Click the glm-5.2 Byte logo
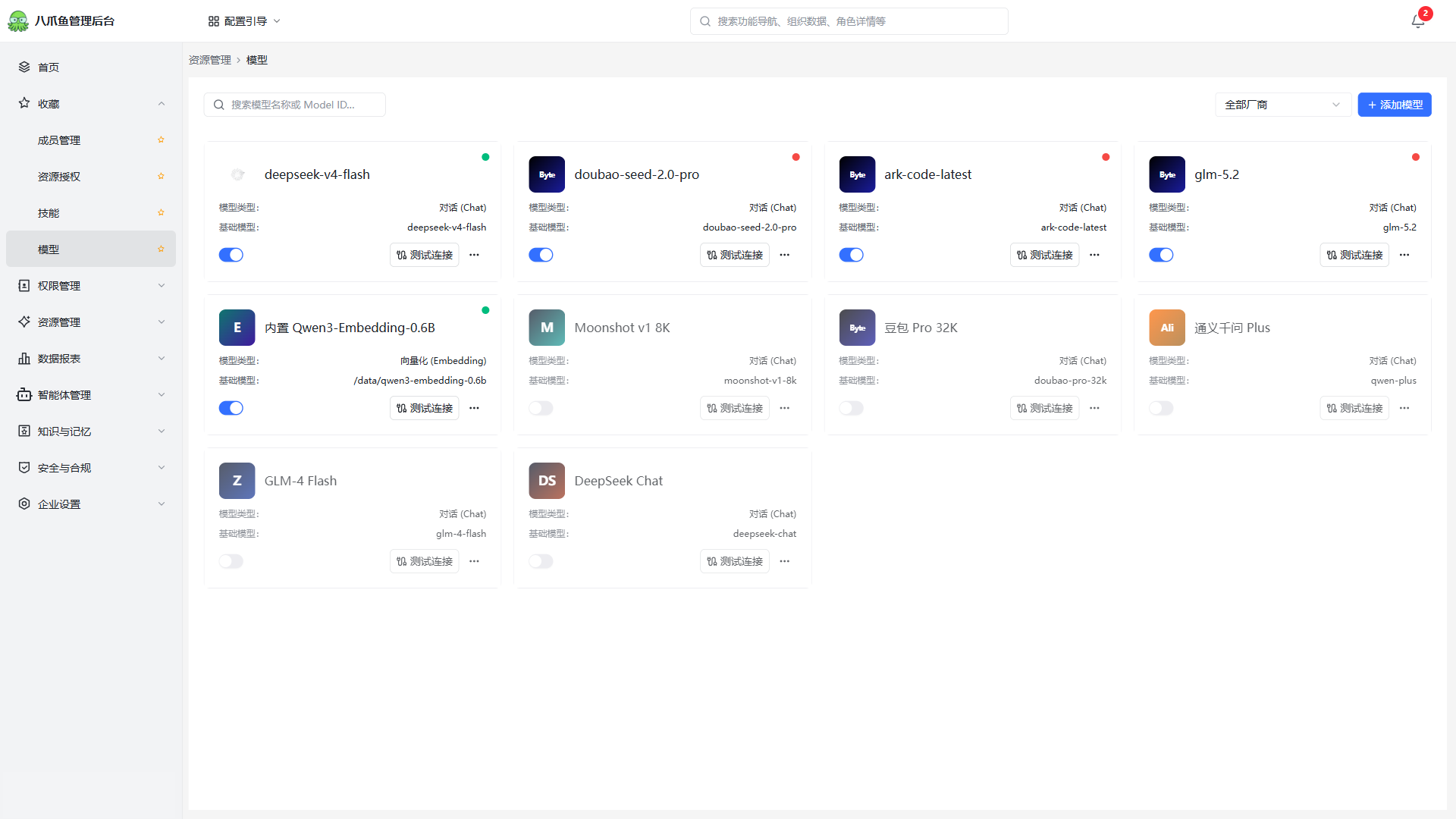 1167,174
